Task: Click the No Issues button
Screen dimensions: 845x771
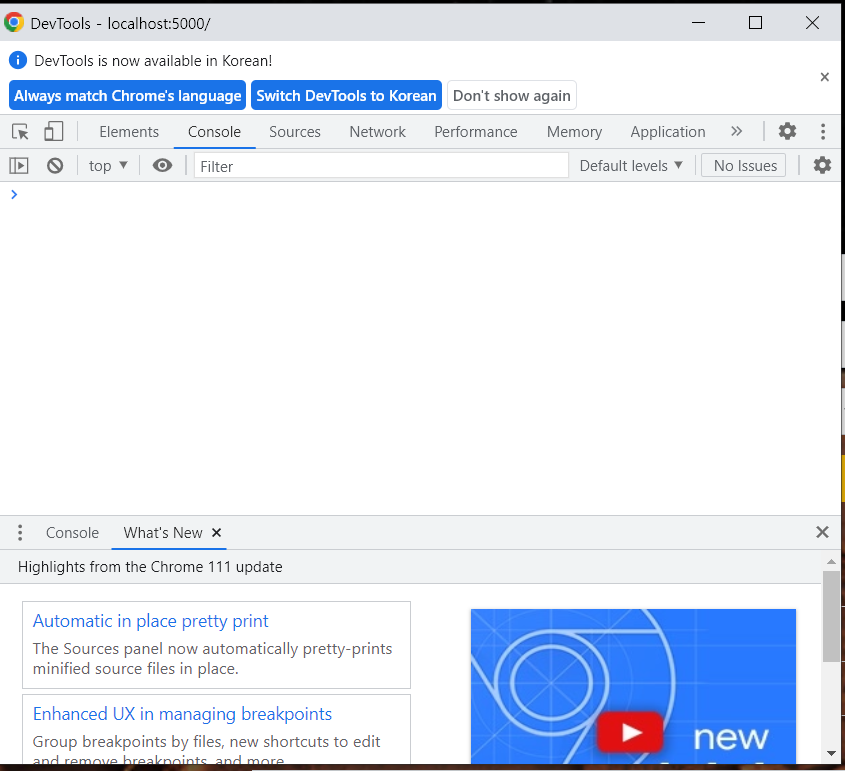Action: (x=745, y=165)
